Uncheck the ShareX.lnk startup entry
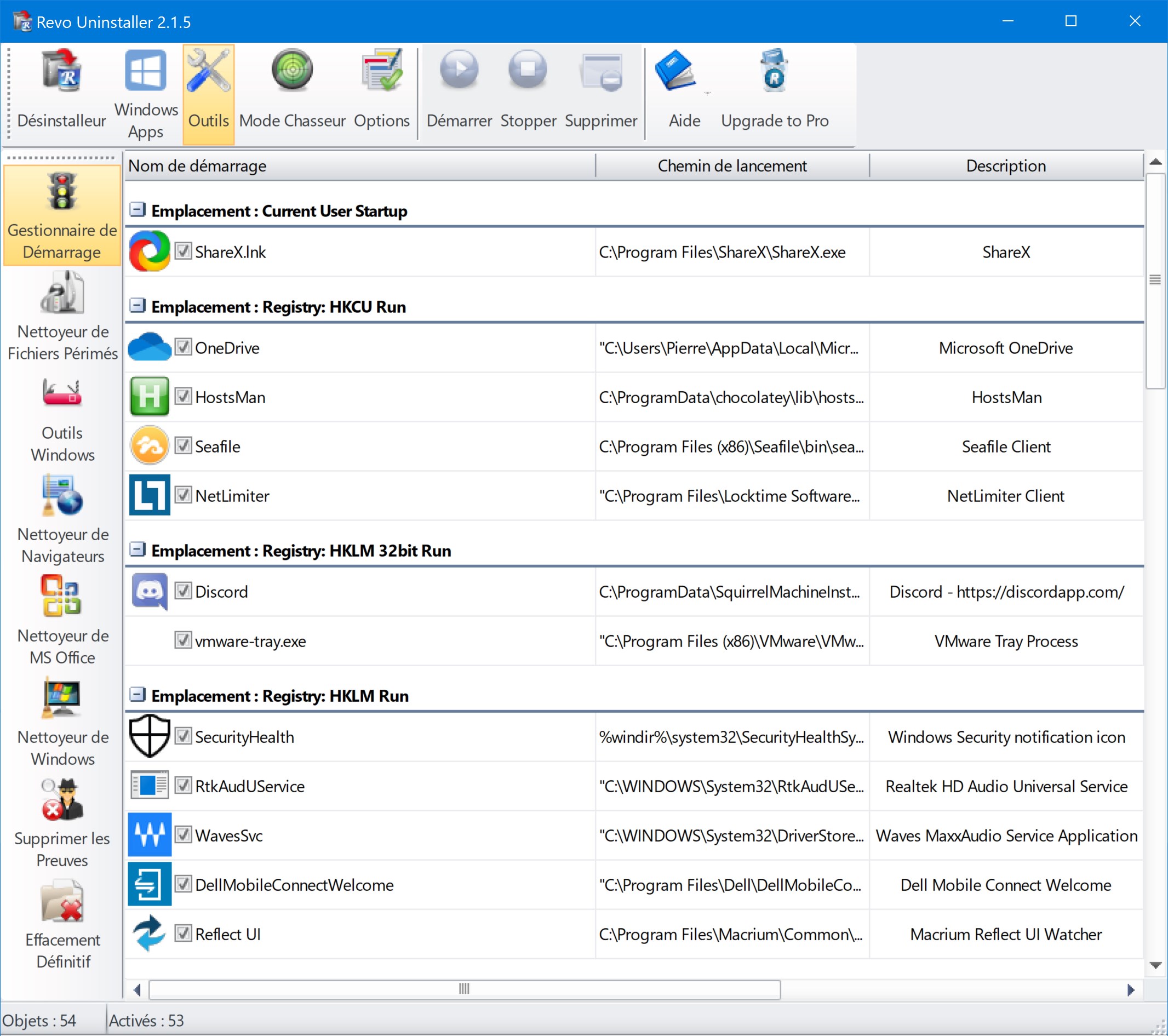Viewport: 1168px width, 1036px height. 183,251
